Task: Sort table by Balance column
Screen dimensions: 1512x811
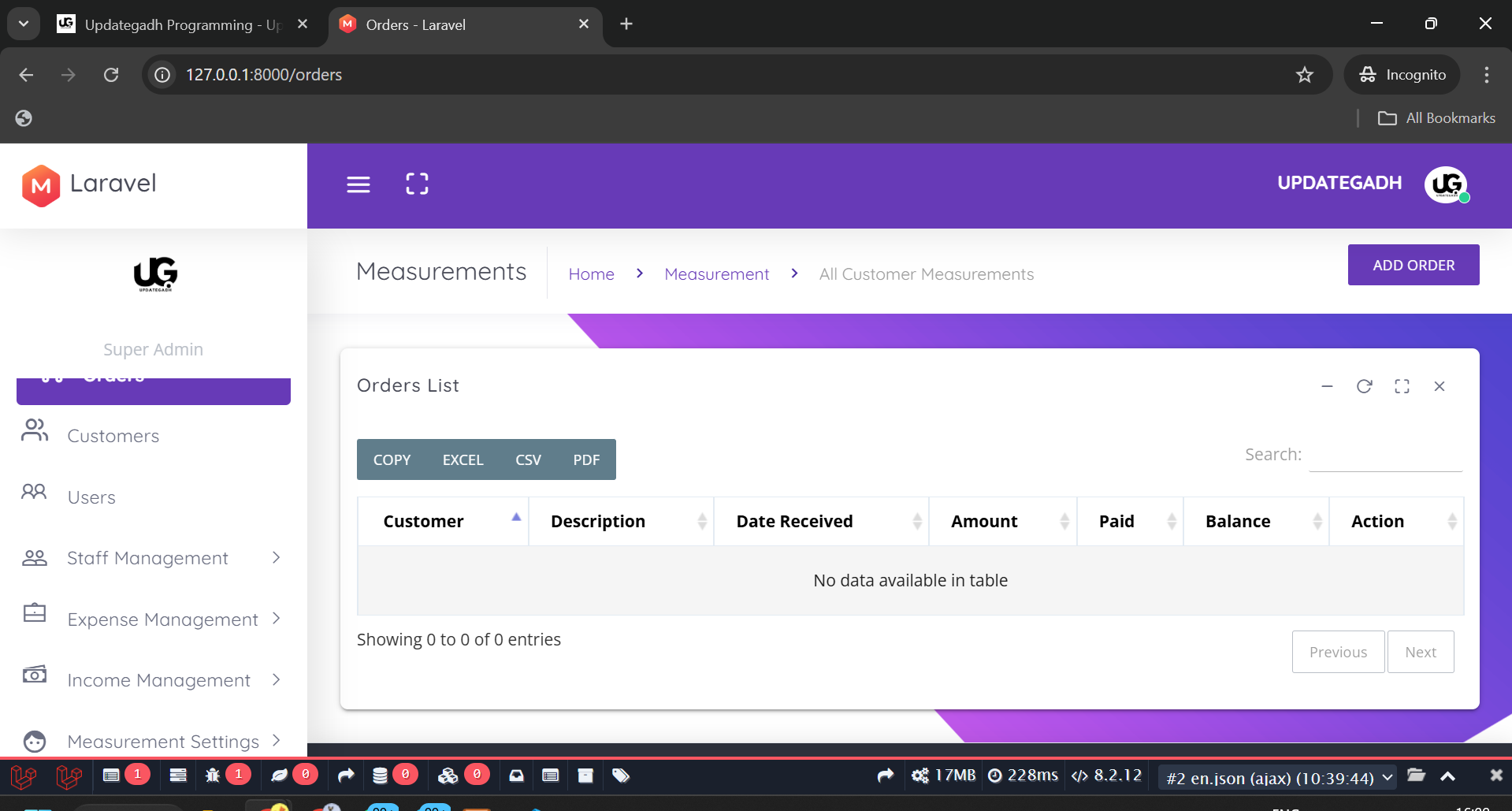Action: pos(1257,521)
